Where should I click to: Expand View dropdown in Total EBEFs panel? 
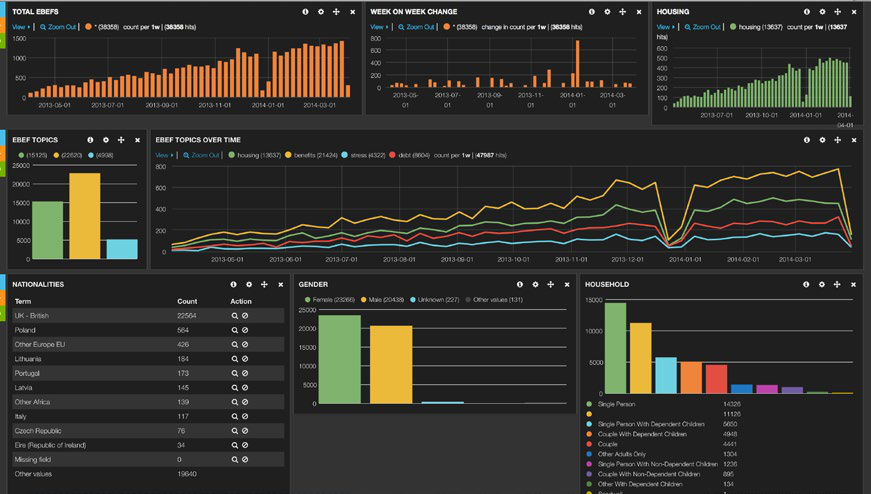(21, 27)
